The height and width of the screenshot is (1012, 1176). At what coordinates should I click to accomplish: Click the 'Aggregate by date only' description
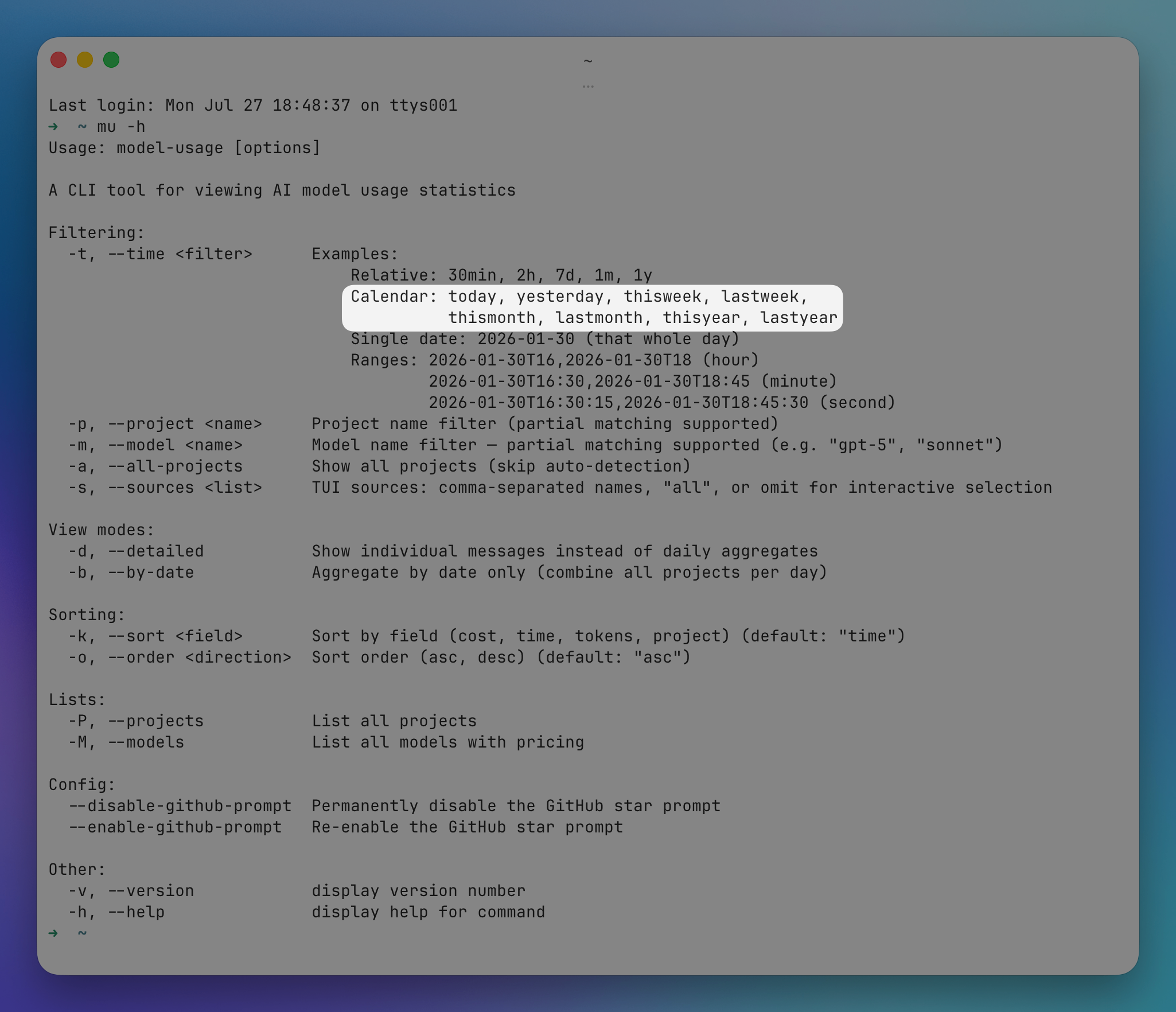[x=570, y=573]
